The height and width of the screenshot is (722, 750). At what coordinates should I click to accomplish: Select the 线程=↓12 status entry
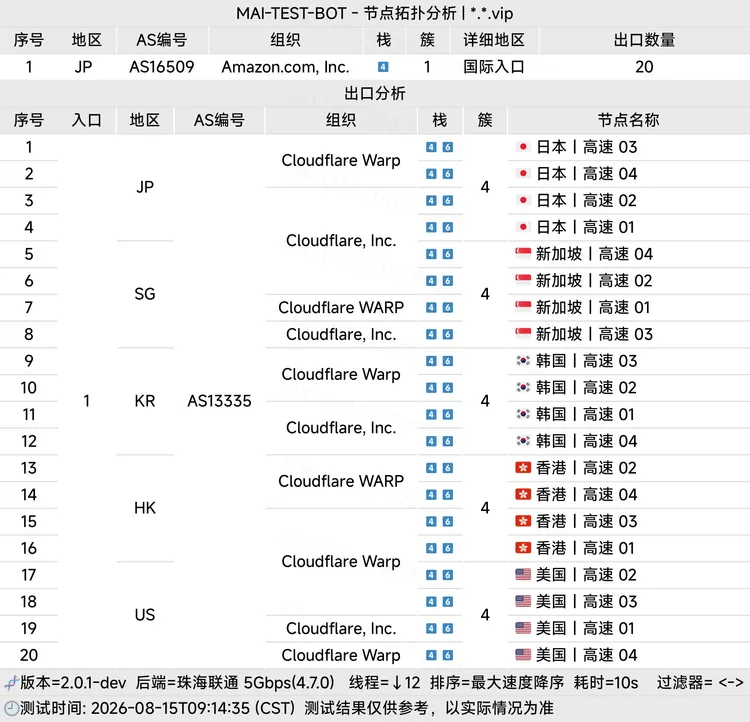[x=385, y=683]
